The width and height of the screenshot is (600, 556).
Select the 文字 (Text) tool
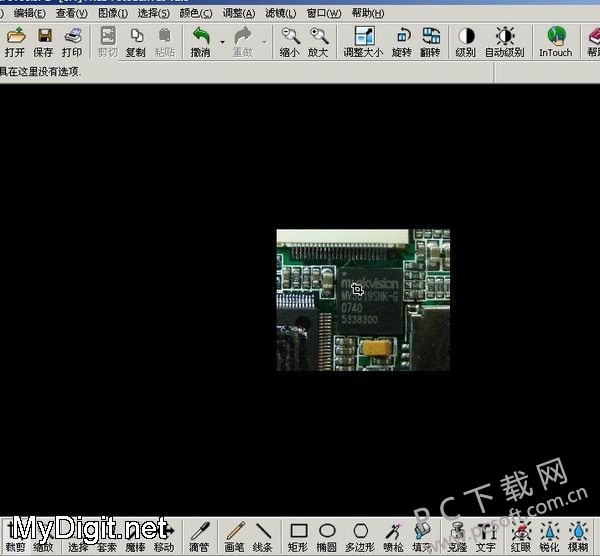(486, 531)
